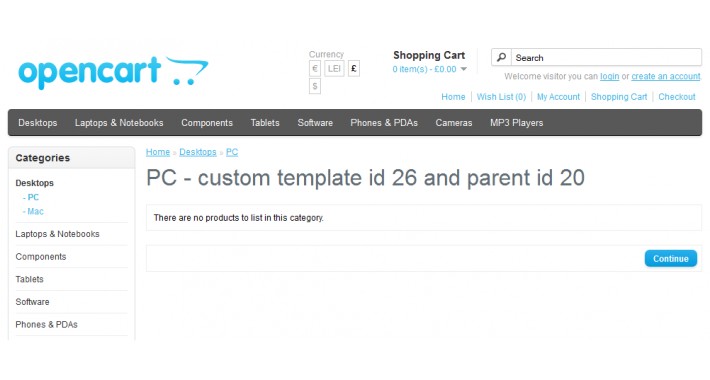This screenshot has width=710, height=380.
Task: Select the Euro currency icon
Action: (315, 68)
